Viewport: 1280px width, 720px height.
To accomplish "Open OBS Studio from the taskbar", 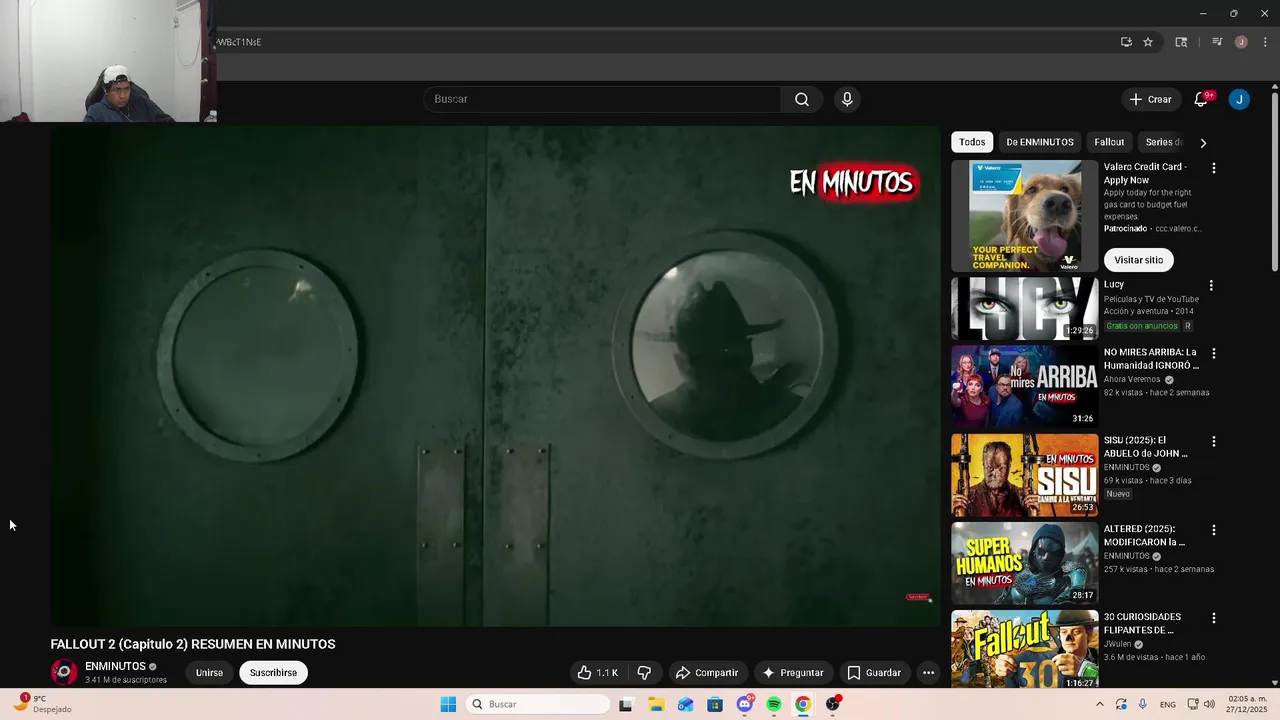I will [x=833, y=705].
